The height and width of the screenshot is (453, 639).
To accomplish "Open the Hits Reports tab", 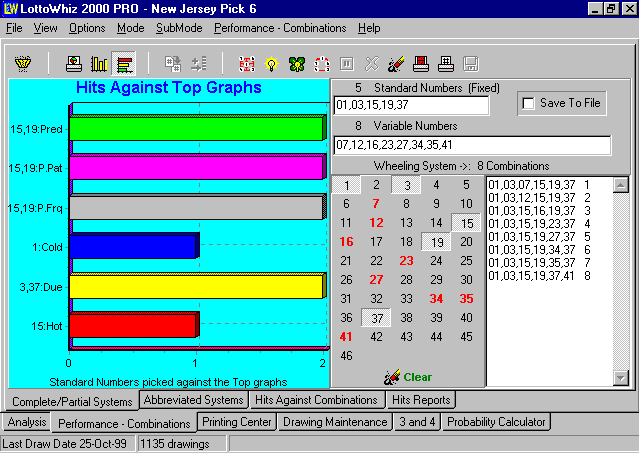I will coord(421,400).
